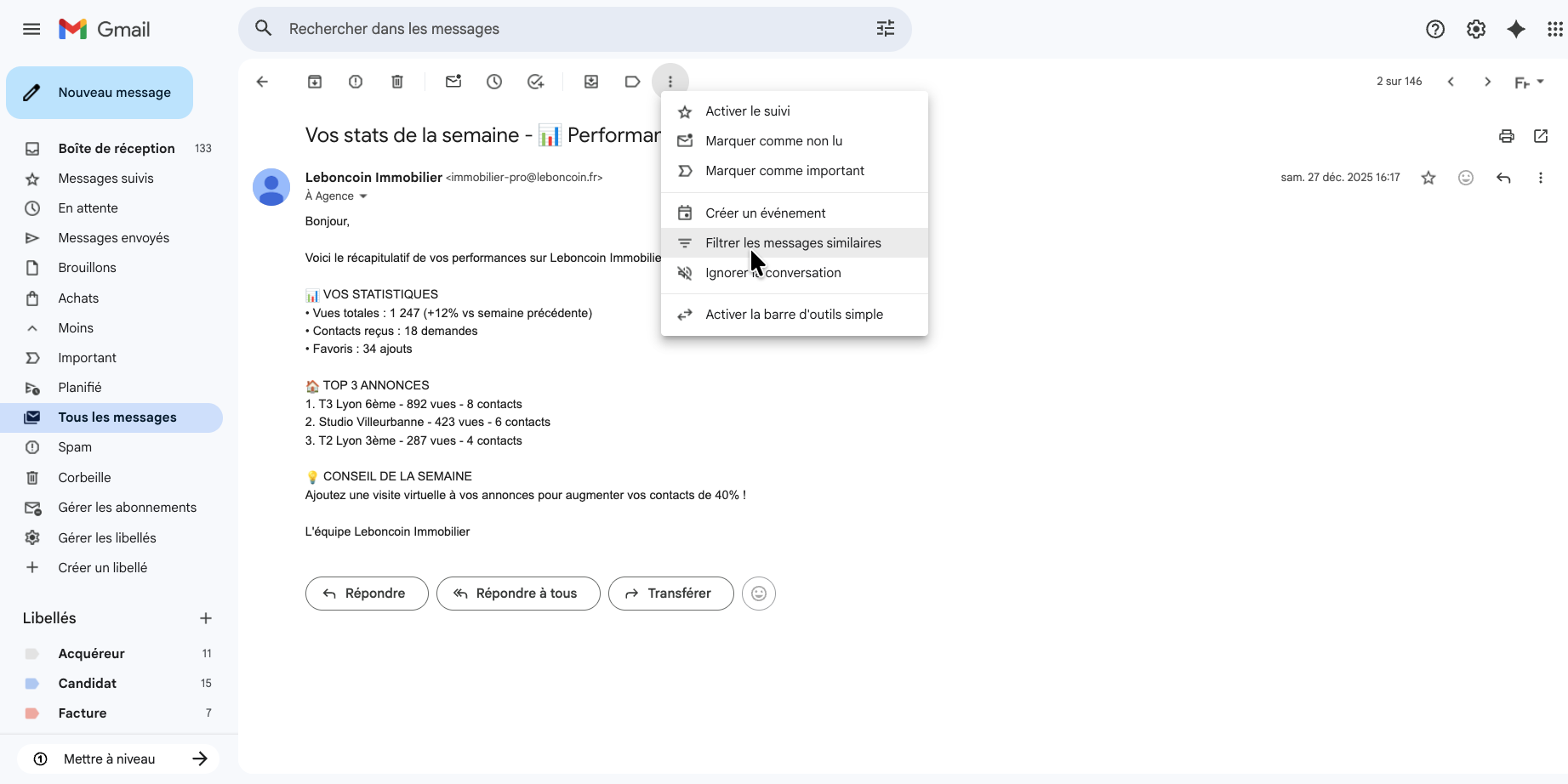Screen dimensions: 1568x784
Task: Open the input tools language dropdown arrow
Action: pyautogui.click(x=1541, y=82)
